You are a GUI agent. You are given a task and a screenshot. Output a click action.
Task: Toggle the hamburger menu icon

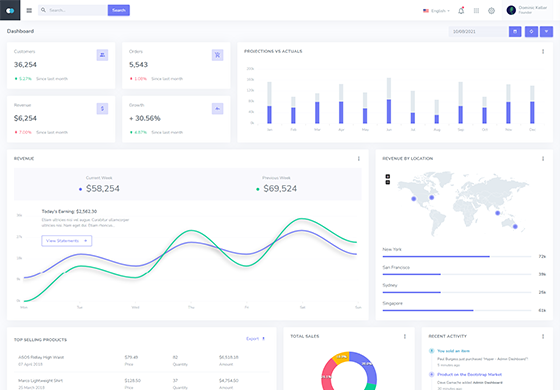click(29, 10)
